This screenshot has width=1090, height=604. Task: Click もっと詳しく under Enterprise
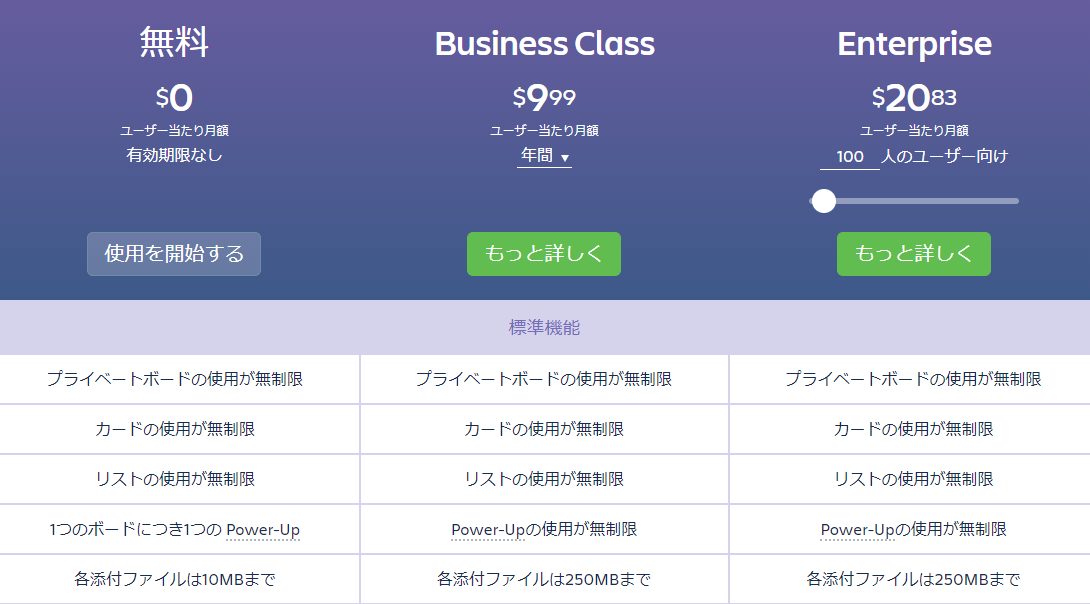point(913,254)
